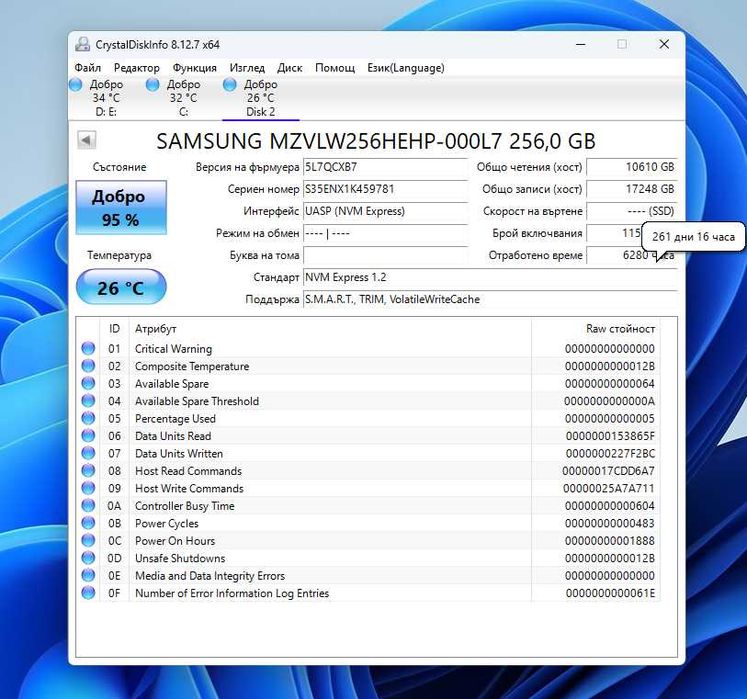Click raw value 00000025A7A711
This screenshot has height=699, width=747.
click(609, 488)
